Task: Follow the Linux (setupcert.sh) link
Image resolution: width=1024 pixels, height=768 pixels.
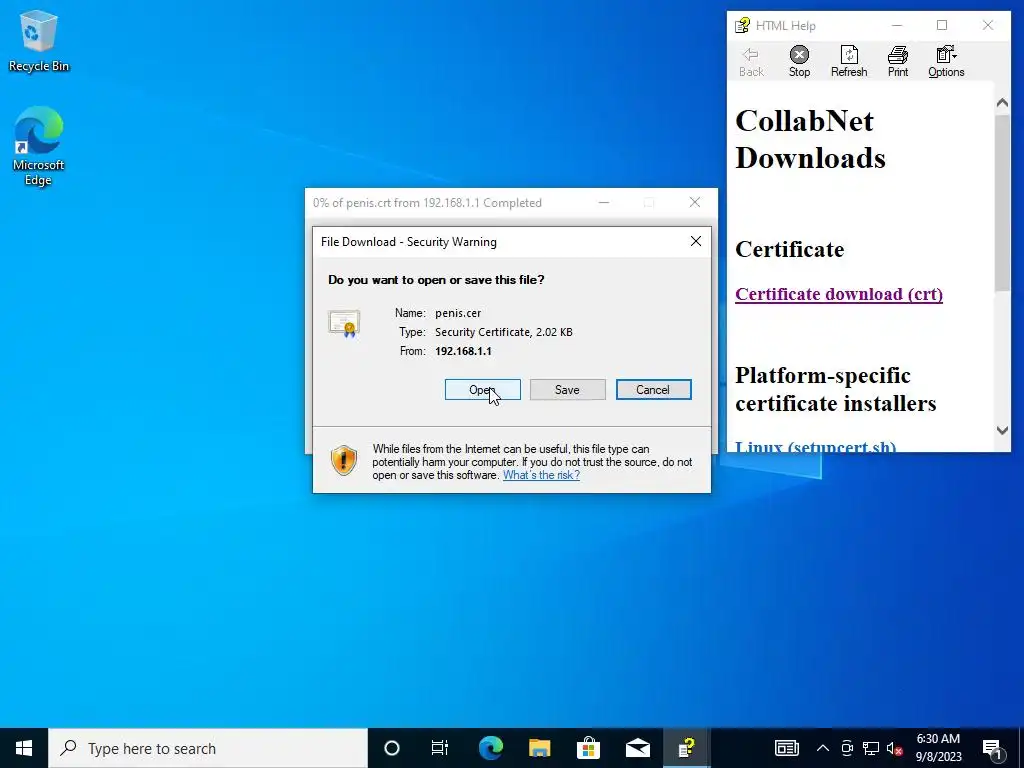Action: pos(816,446)
